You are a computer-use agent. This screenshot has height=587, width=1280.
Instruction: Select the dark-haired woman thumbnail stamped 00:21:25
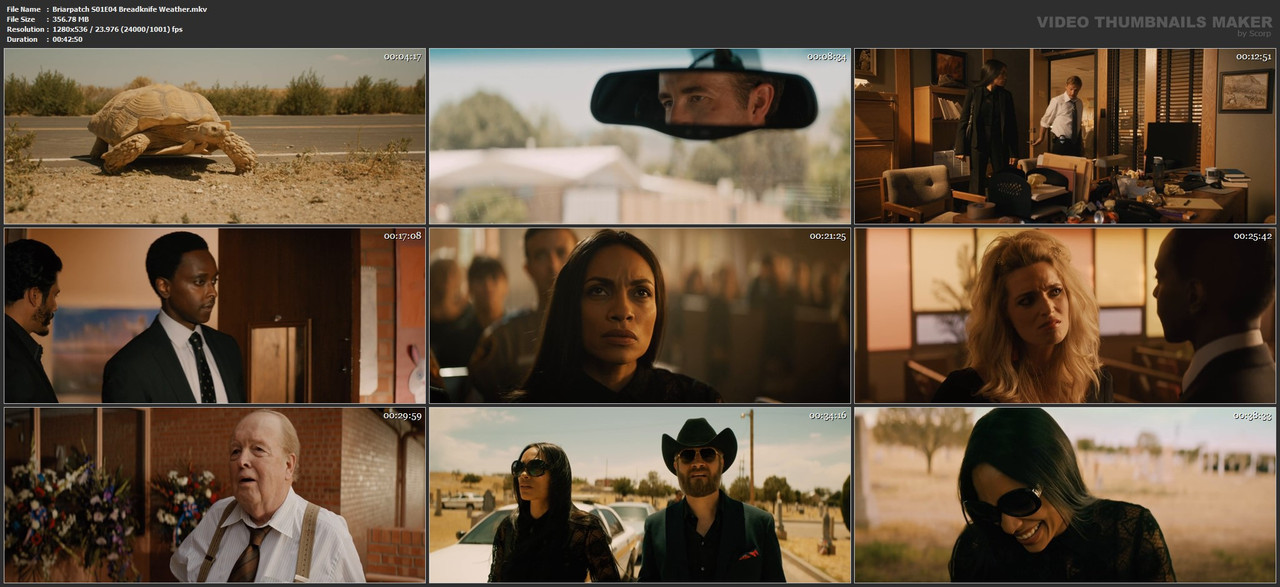click(x=640, y=316)
